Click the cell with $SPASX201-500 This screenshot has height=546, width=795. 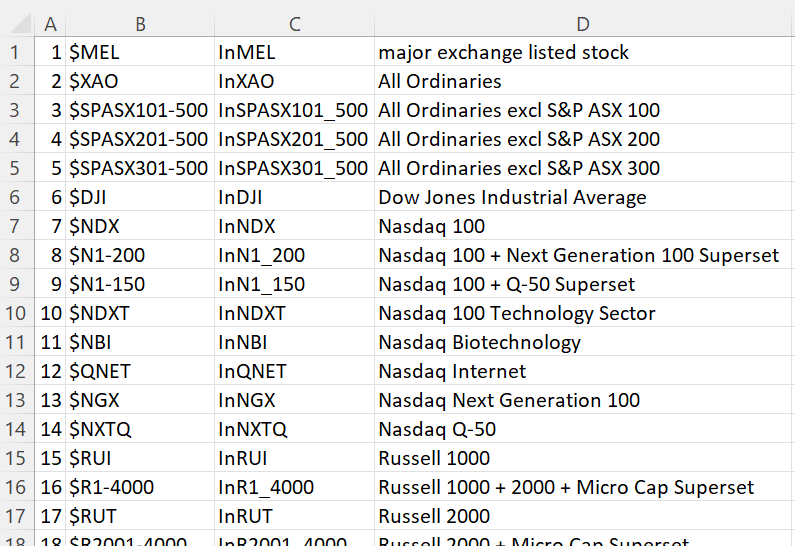[140, 139]
